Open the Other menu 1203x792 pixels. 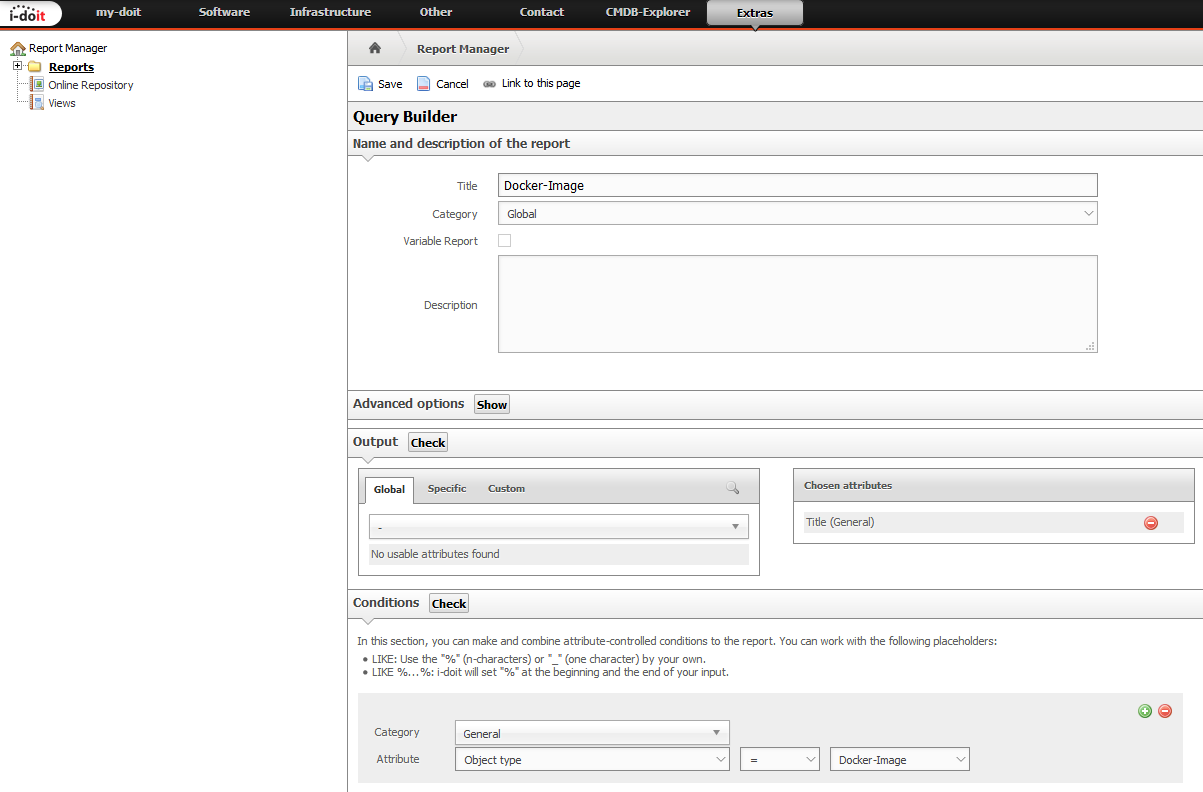tap(436, 12)
